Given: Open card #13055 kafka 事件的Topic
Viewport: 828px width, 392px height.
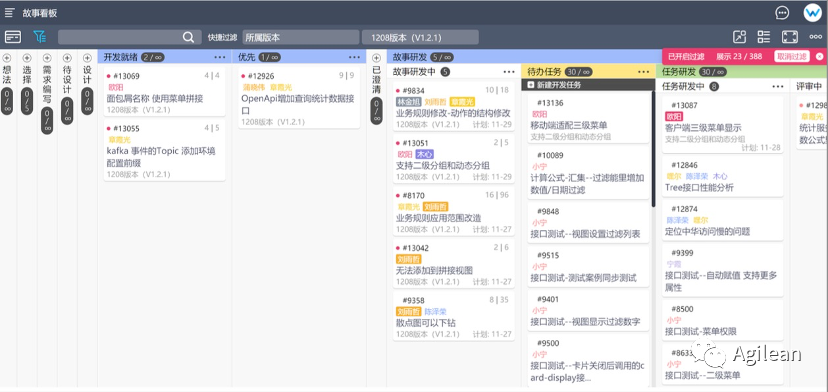Looking at the screenshot, I should 164,150.
